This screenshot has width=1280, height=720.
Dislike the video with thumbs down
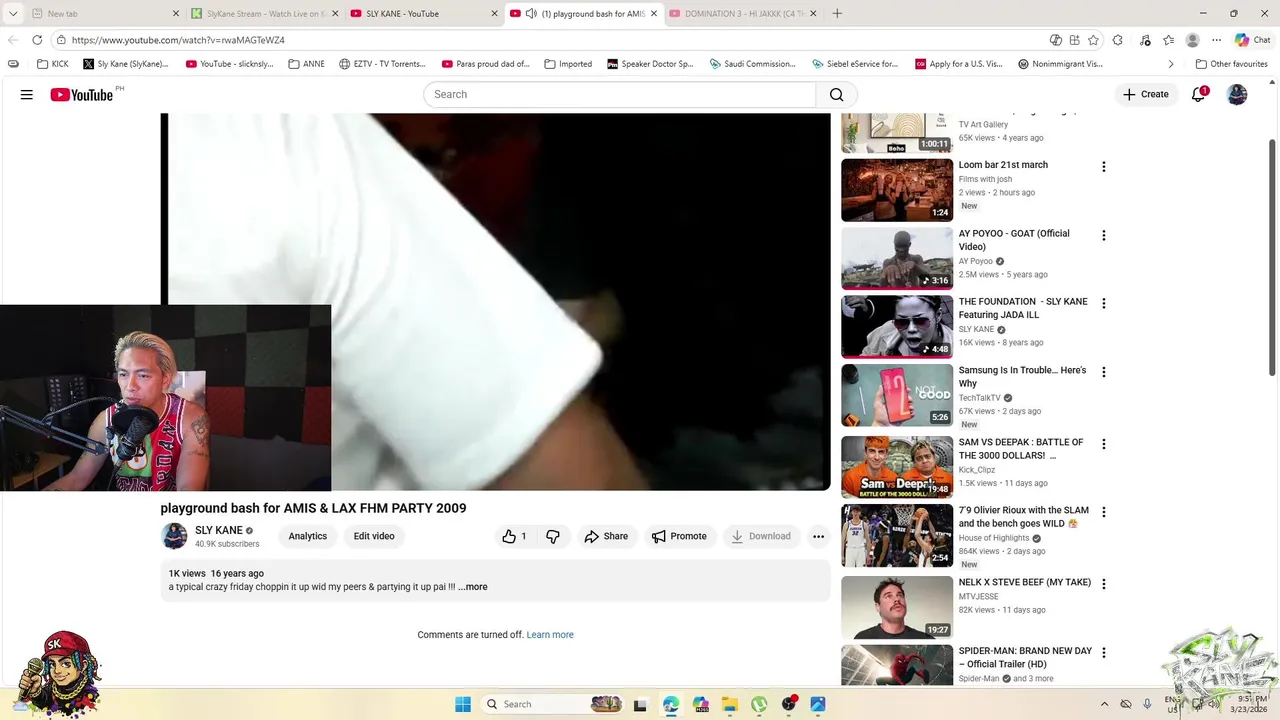tap(553, 536)
